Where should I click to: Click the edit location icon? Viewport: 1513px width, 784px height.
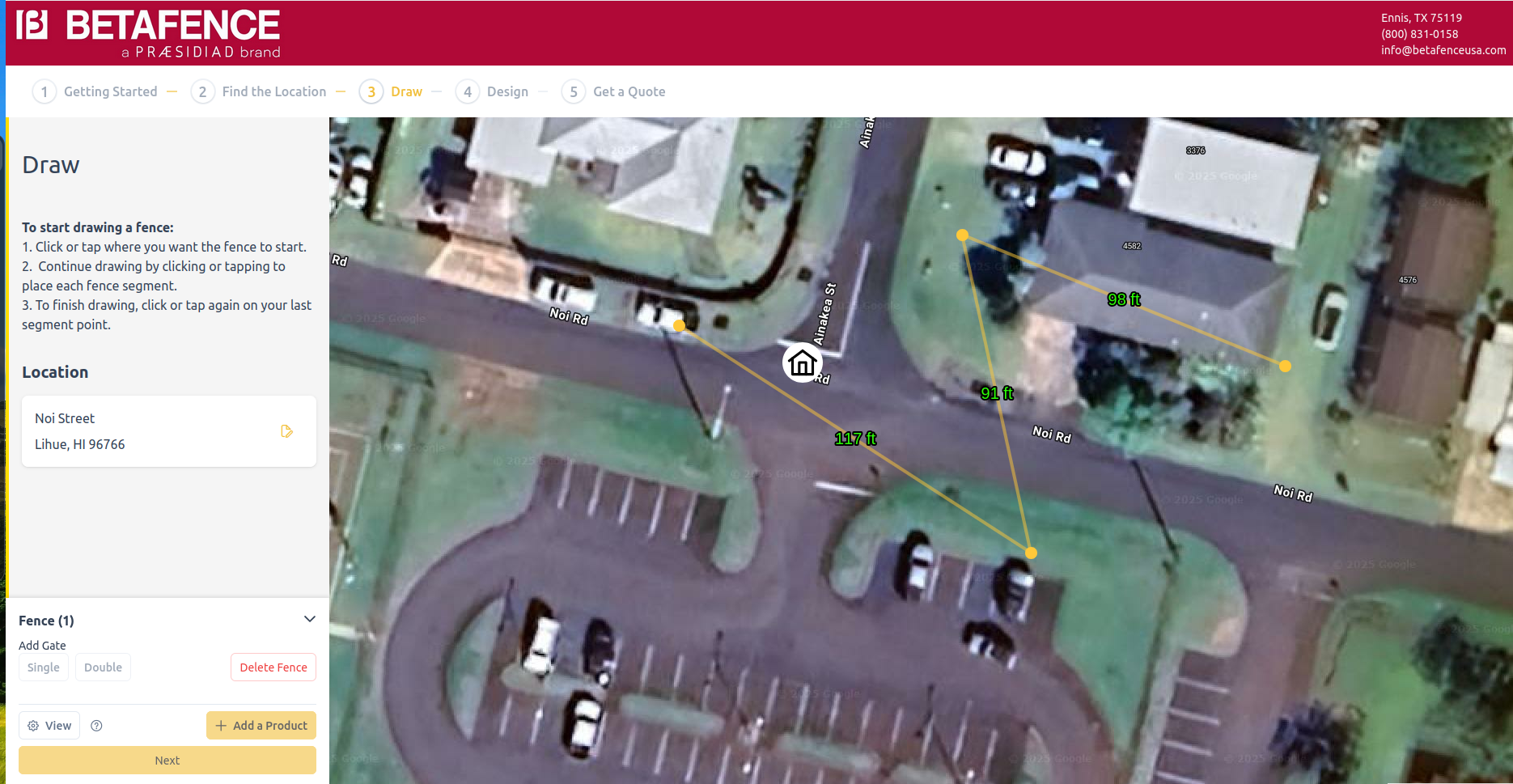point(286,431)
